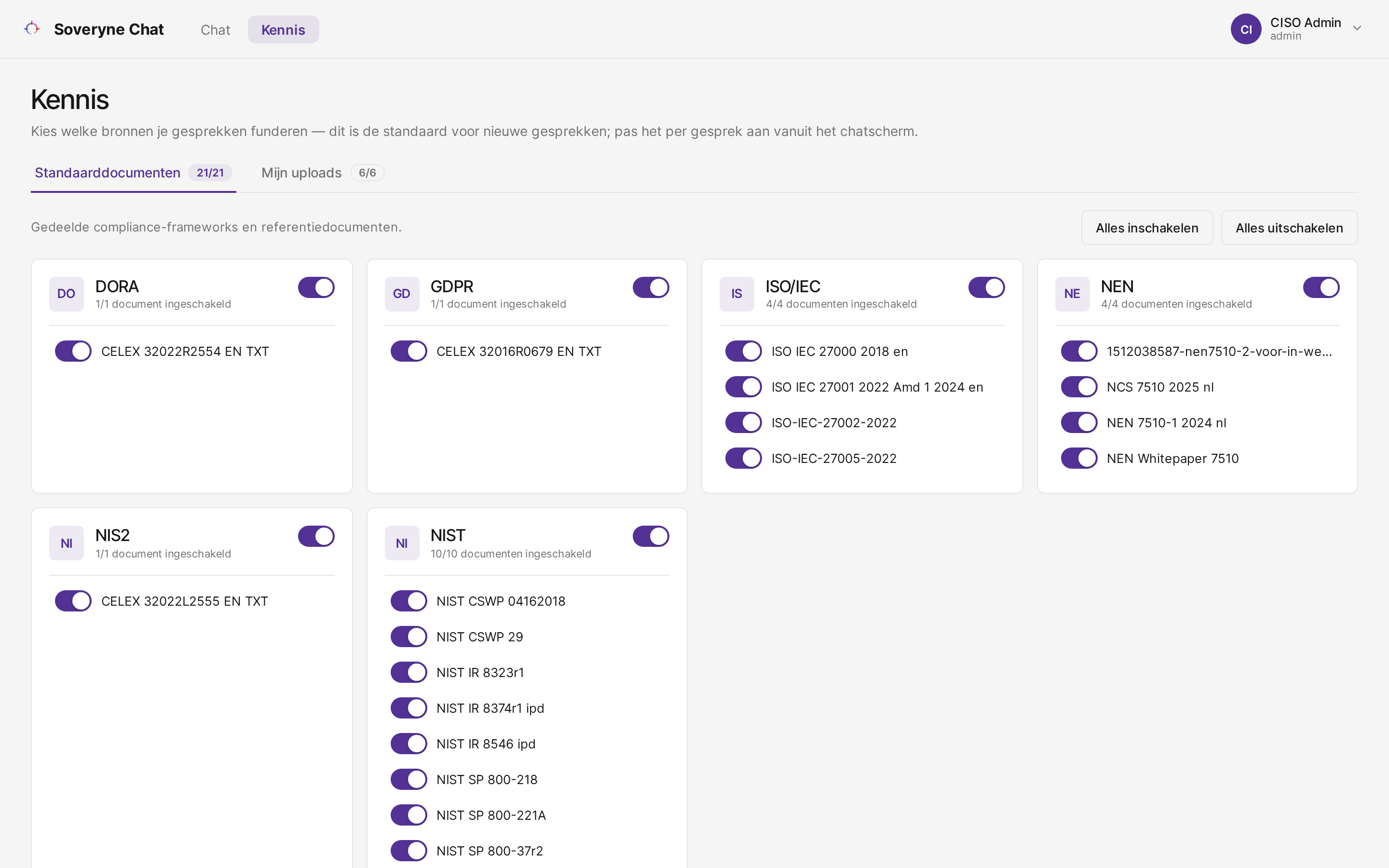
Task: Disable the NIST framework toggle
Action: coord(651,536)
